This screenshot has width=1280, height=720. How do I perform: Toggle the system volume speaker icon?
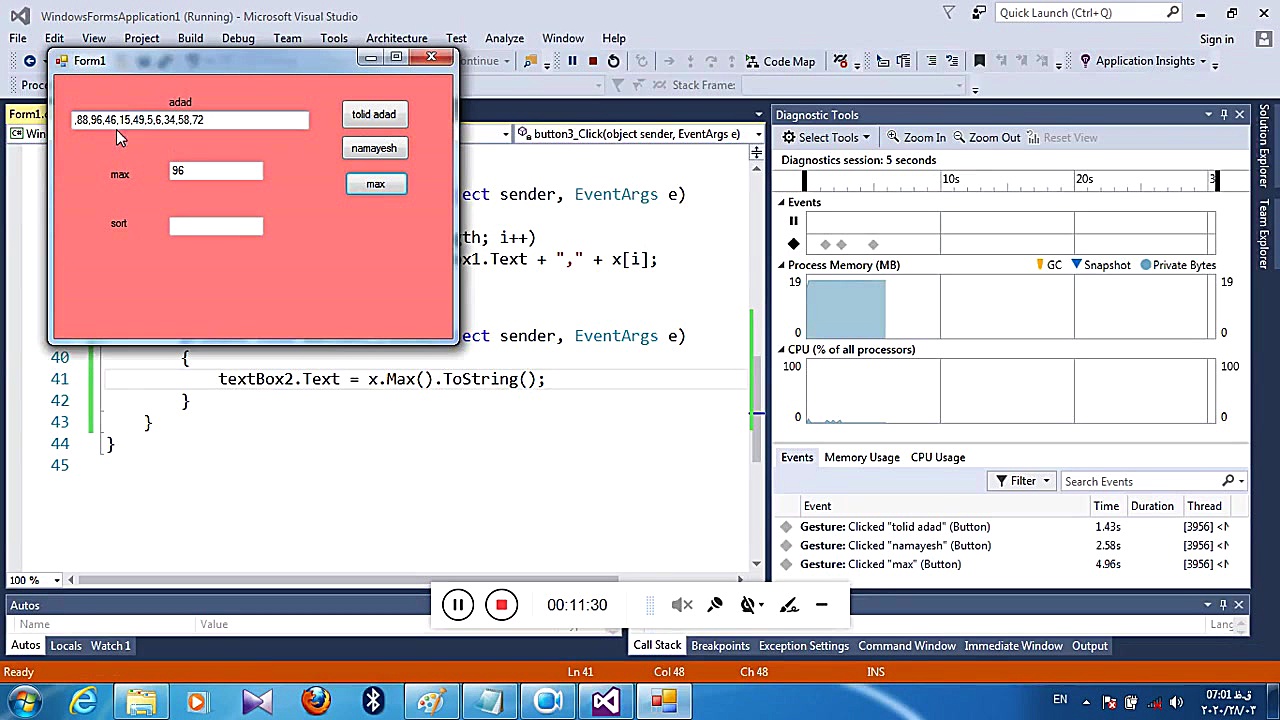1176,701
